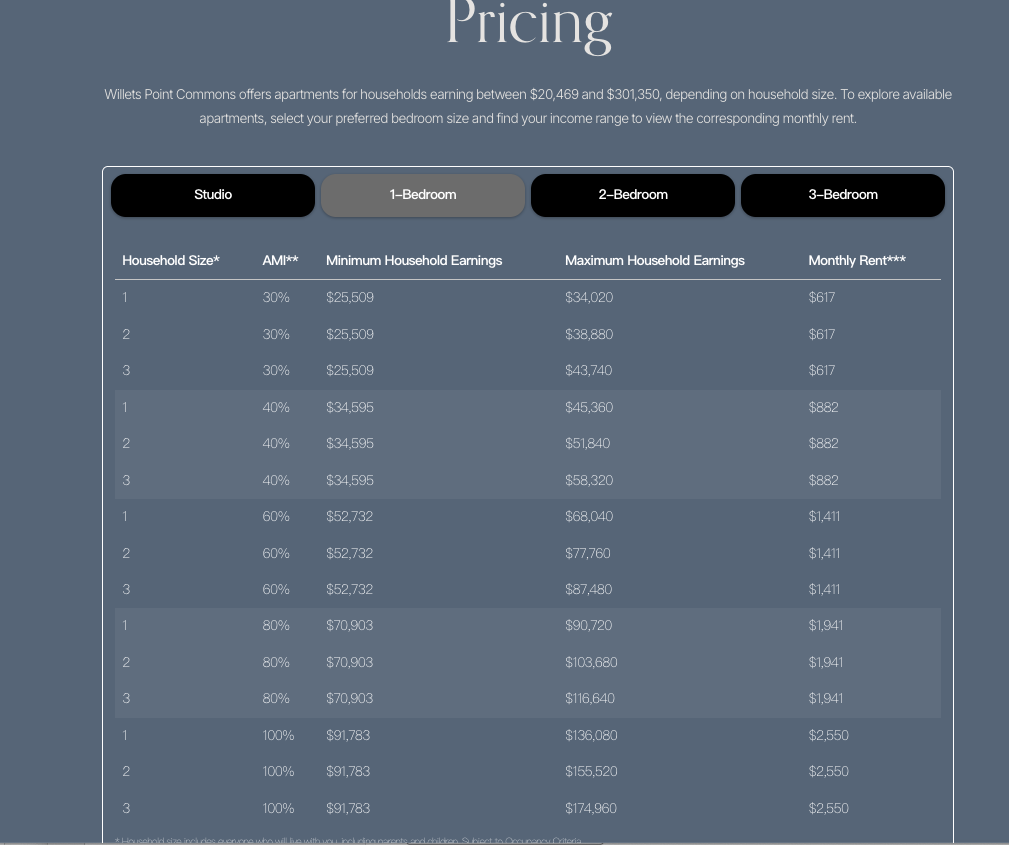The image size is (1009, 845).
Task: Click the household size footnote text
Action: 350,841
